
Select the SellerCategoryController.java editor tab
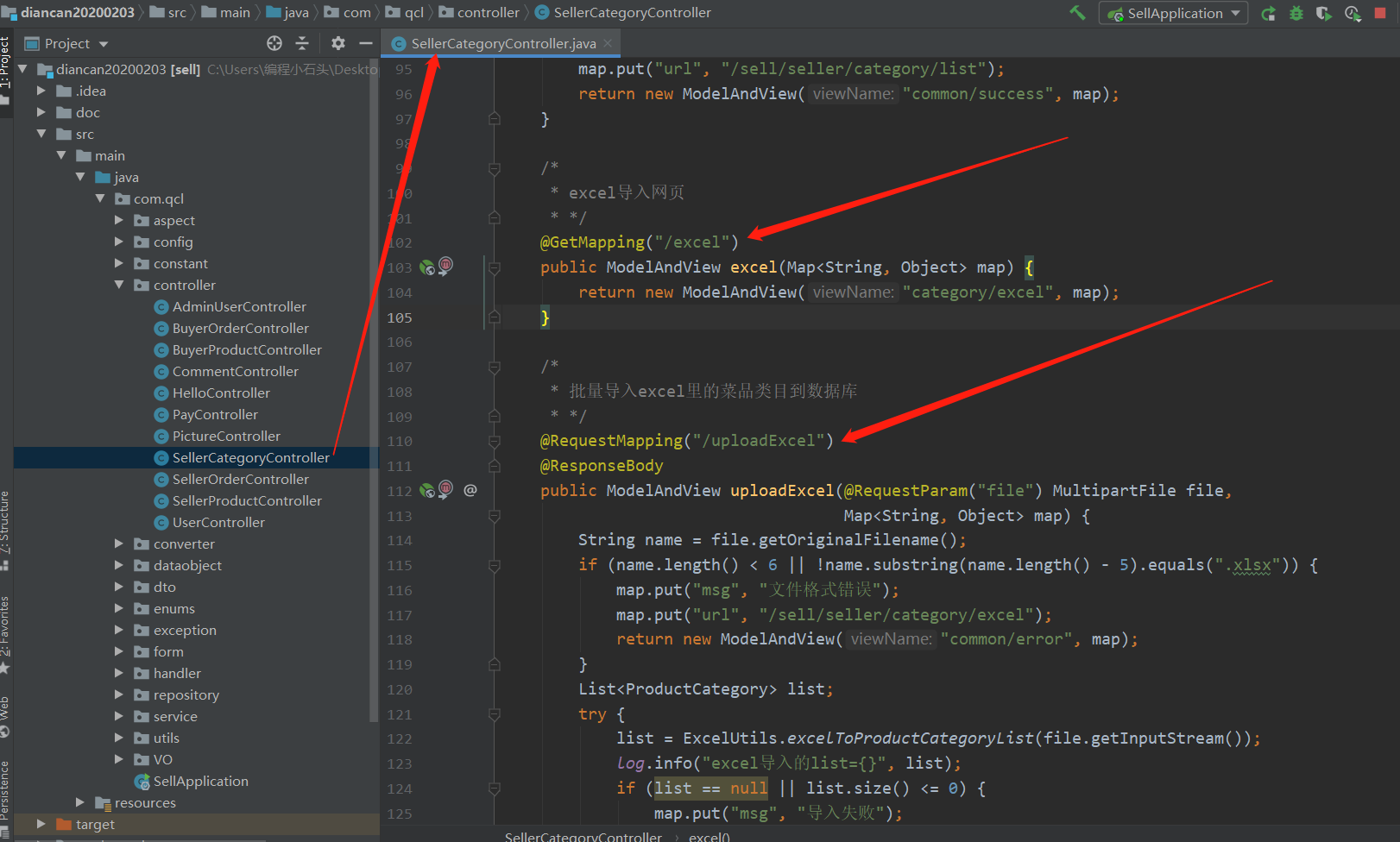502,44
